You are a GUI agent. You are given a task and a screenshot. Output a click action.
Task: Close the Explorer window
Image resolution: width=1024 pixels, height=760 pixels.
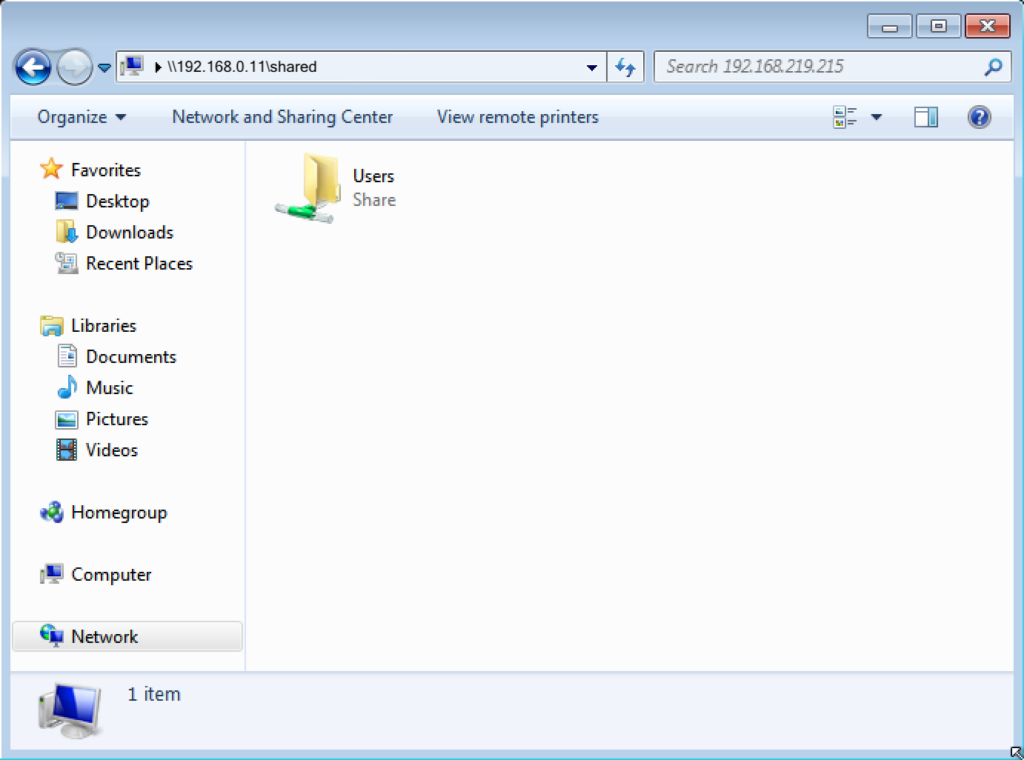coord(987,26)
